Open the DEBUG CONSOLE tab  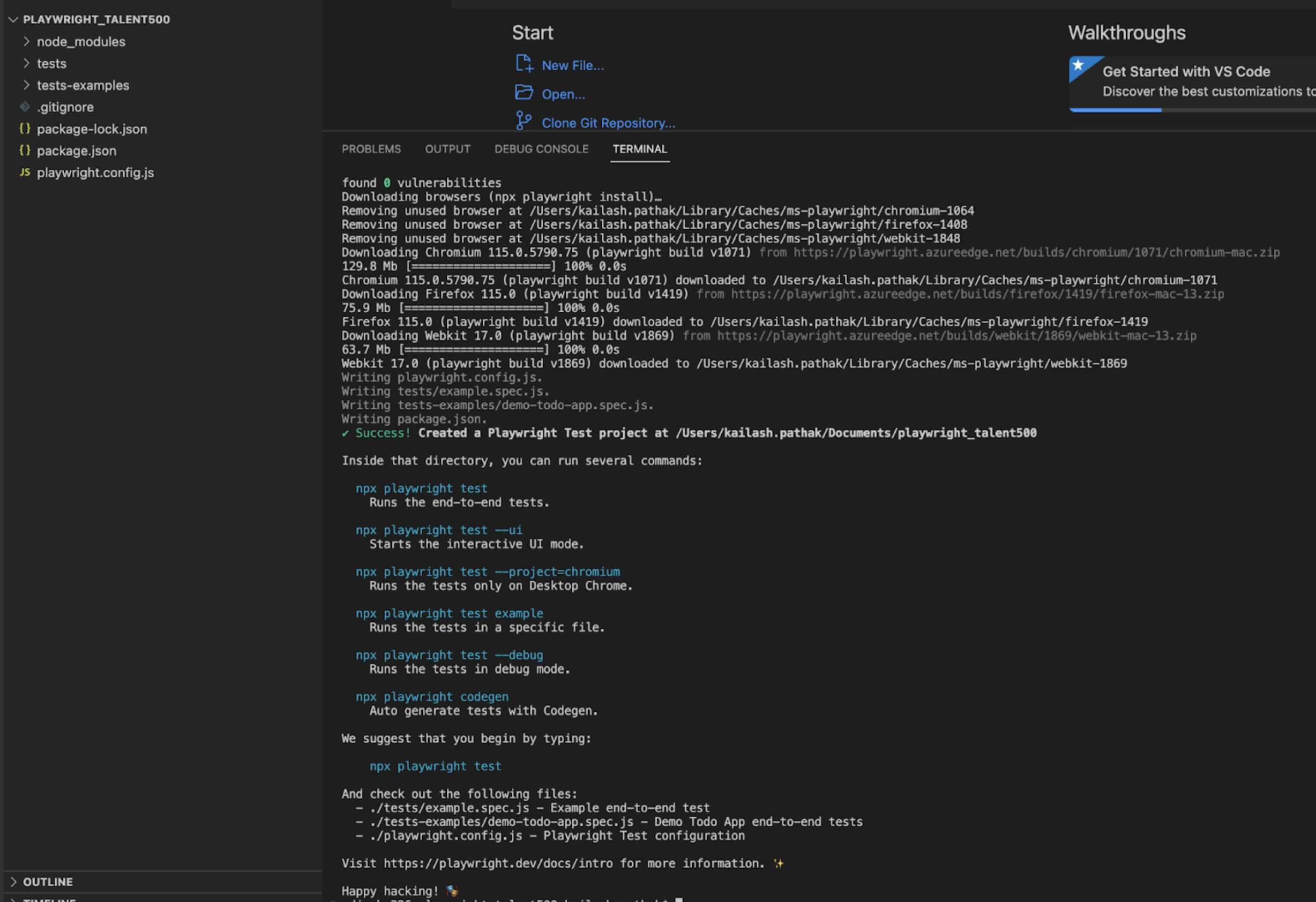(x=541, y=149)
